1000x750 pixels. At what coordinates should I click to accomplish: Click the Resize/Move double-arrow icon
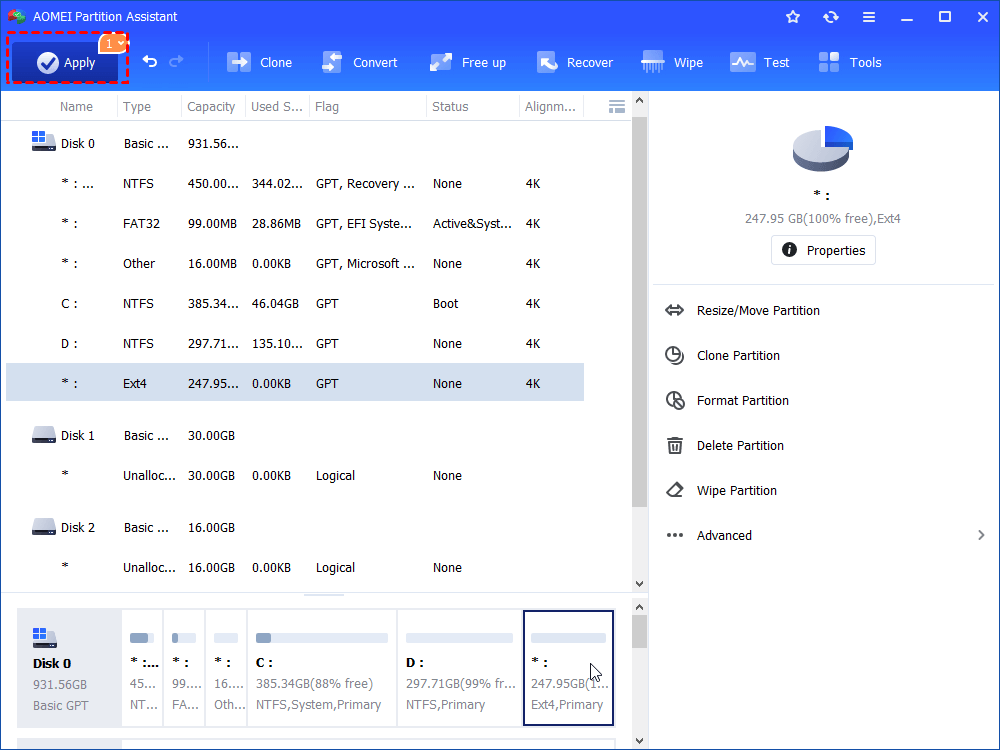tap(675, 311)
